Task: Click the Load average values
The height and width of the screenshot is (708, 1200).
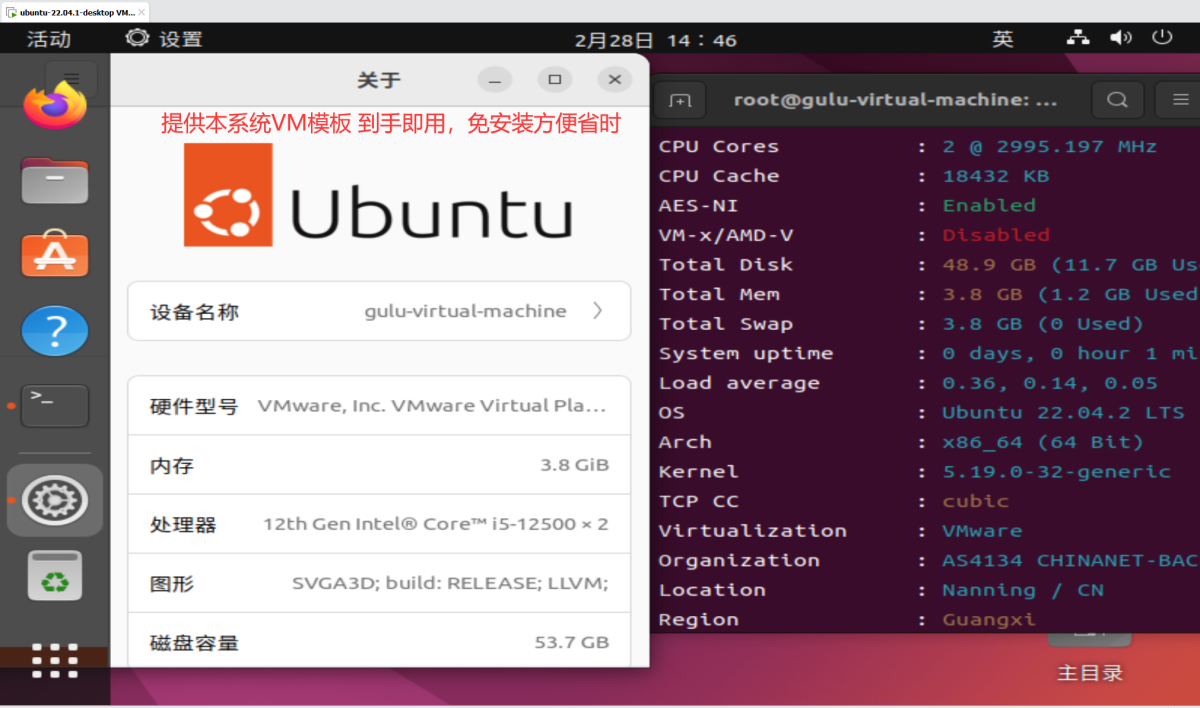Action: (1049, 383)
